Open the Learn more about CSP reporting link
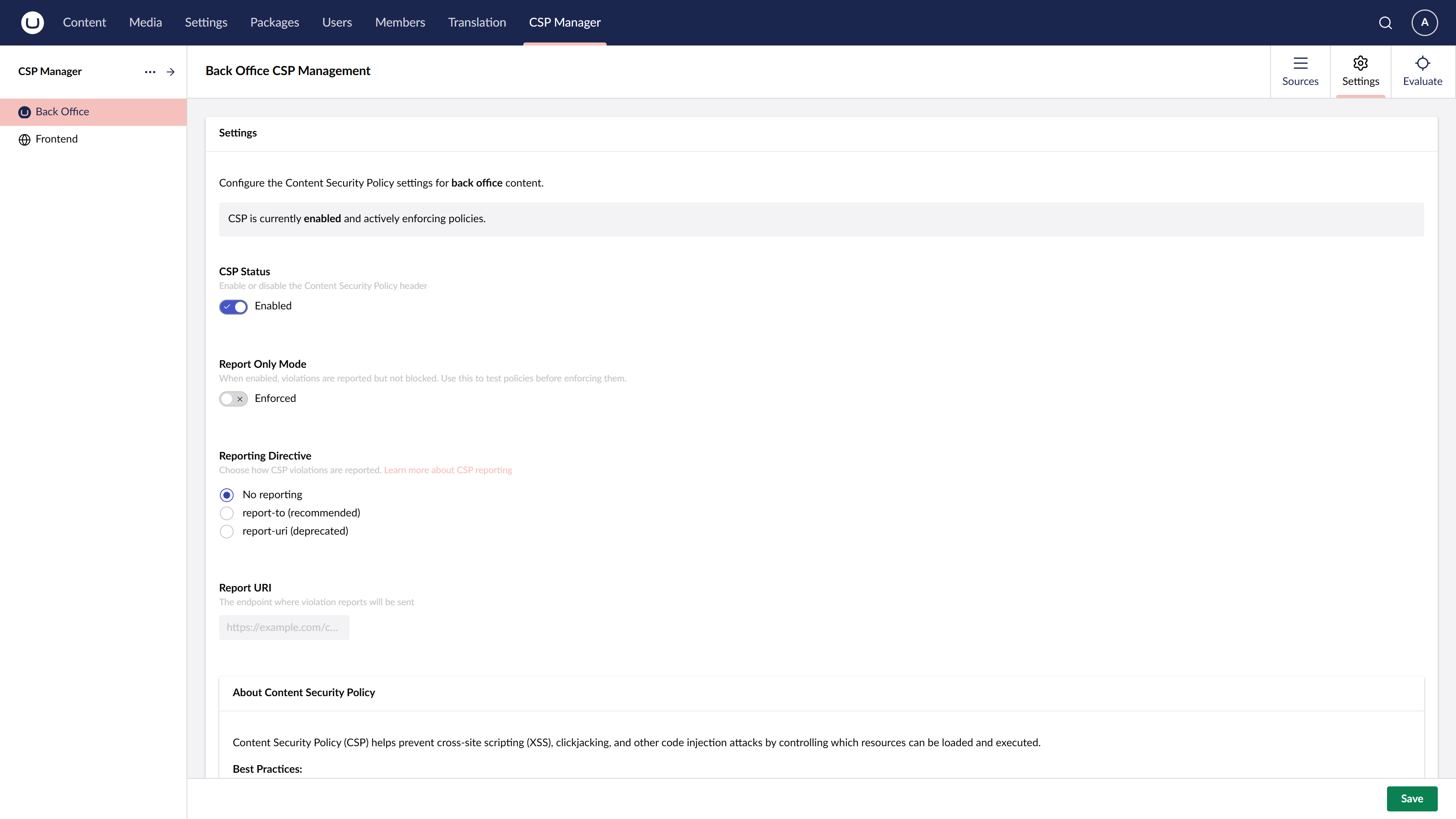 coord(447,470)
